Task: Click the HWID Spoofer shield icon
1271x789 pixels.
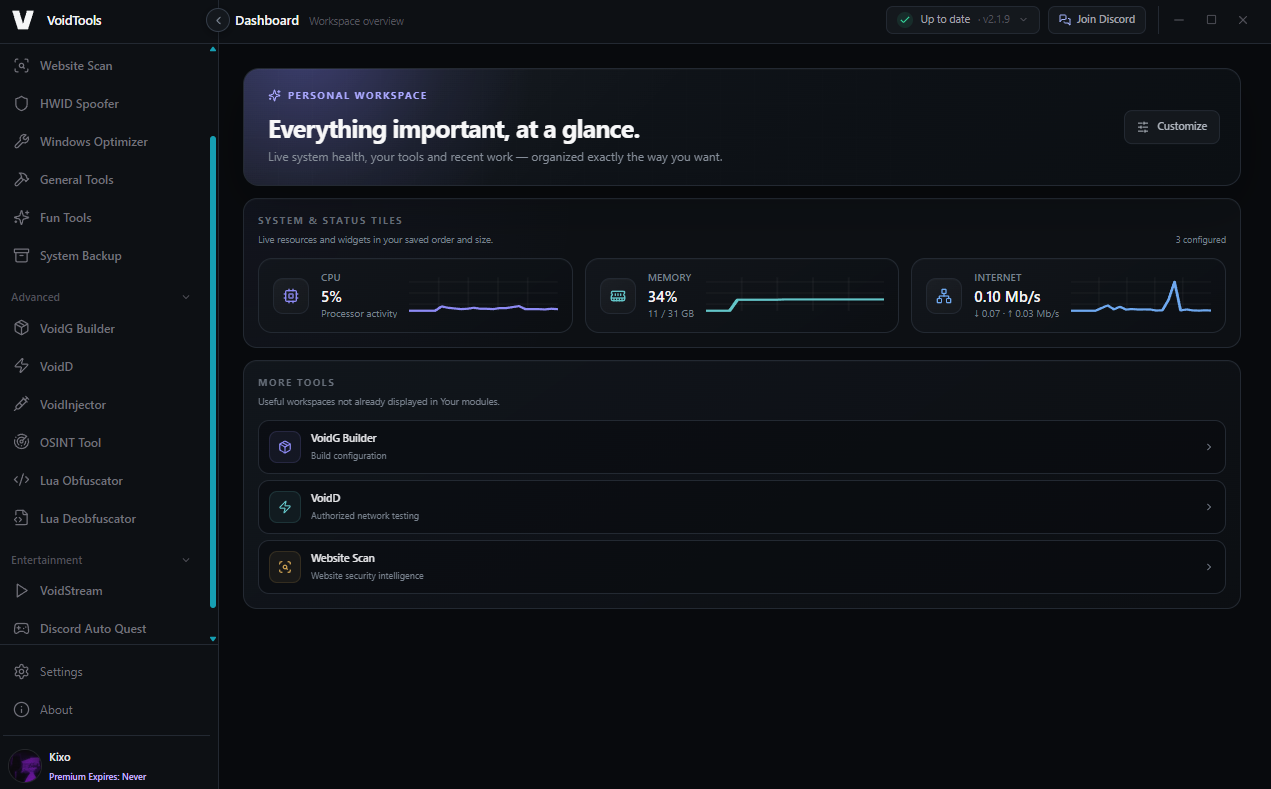Action: point(21,104)
